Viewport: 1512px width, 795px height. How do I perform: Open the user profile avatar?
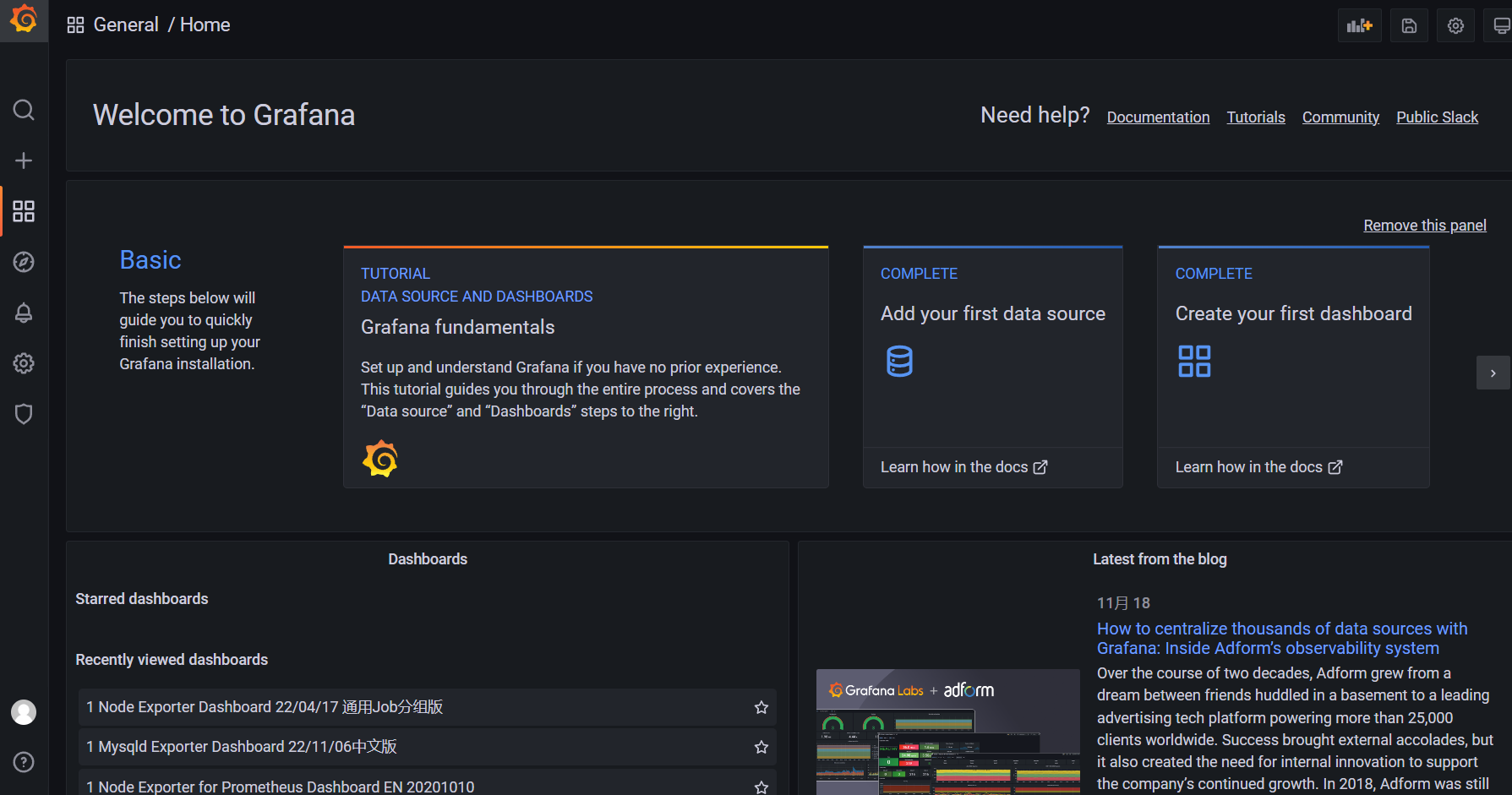(24, 712)
